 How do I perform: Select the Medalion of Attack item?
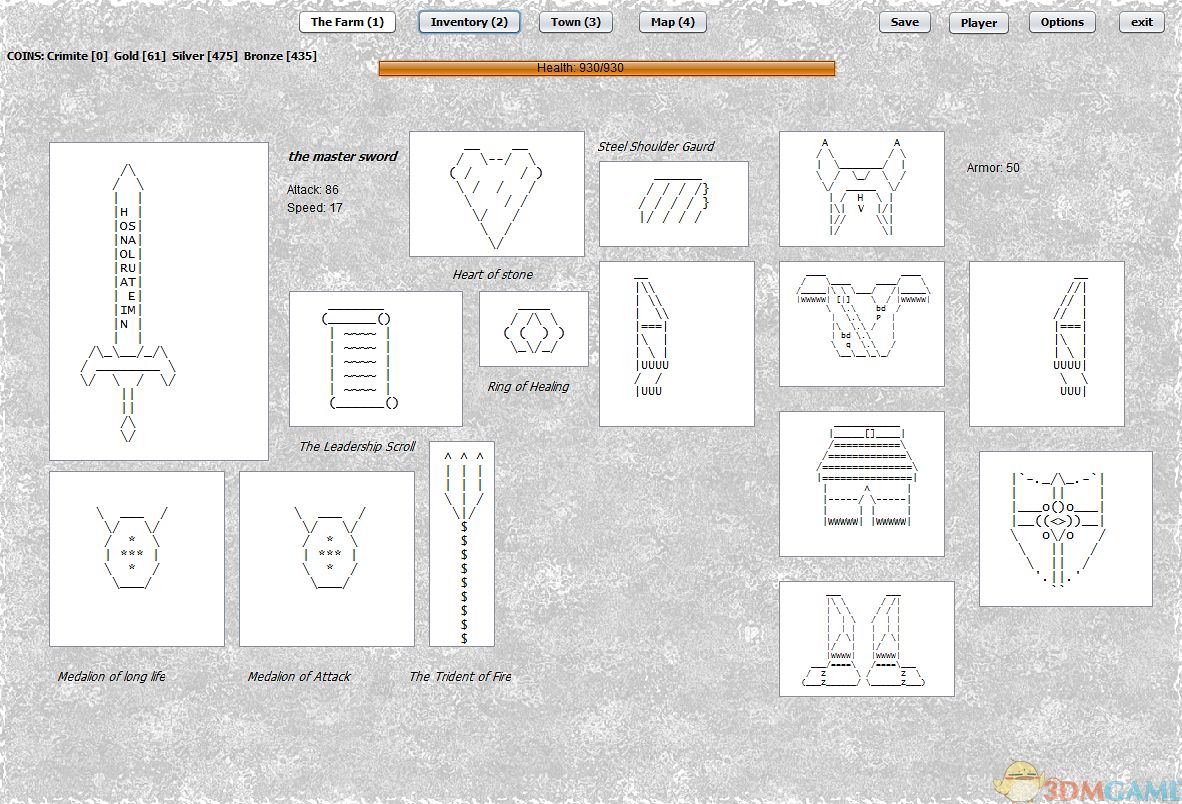point(327,559)
